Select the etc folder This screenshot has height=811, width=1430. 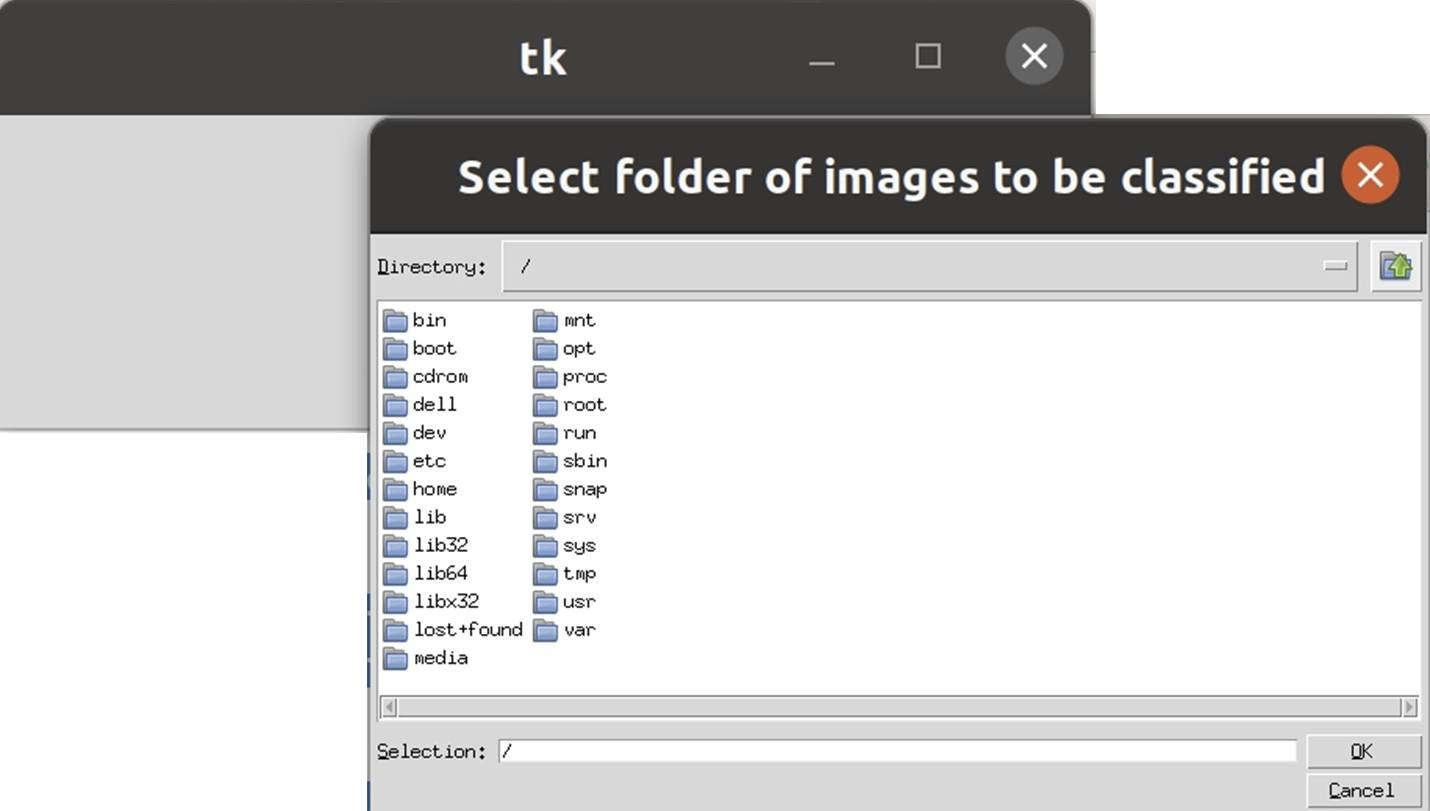[428, 461]
